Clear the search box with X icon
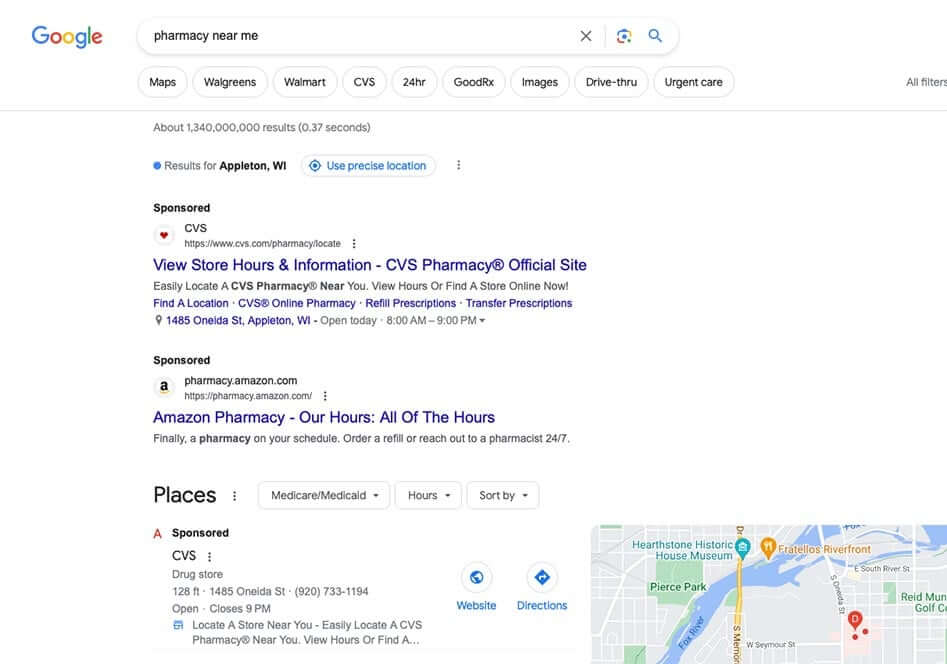Viewport: 947px width, 664px height. [x=586, y=36]
